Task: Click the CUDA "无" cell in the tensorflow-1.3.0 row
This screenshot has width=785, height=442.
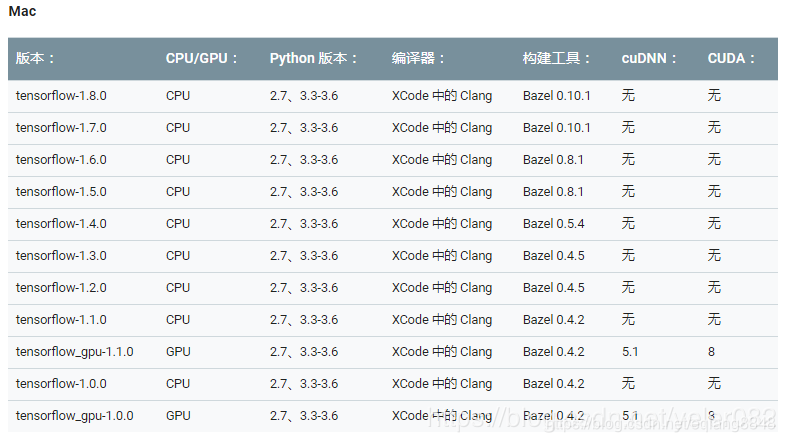Action: [714, 256]
